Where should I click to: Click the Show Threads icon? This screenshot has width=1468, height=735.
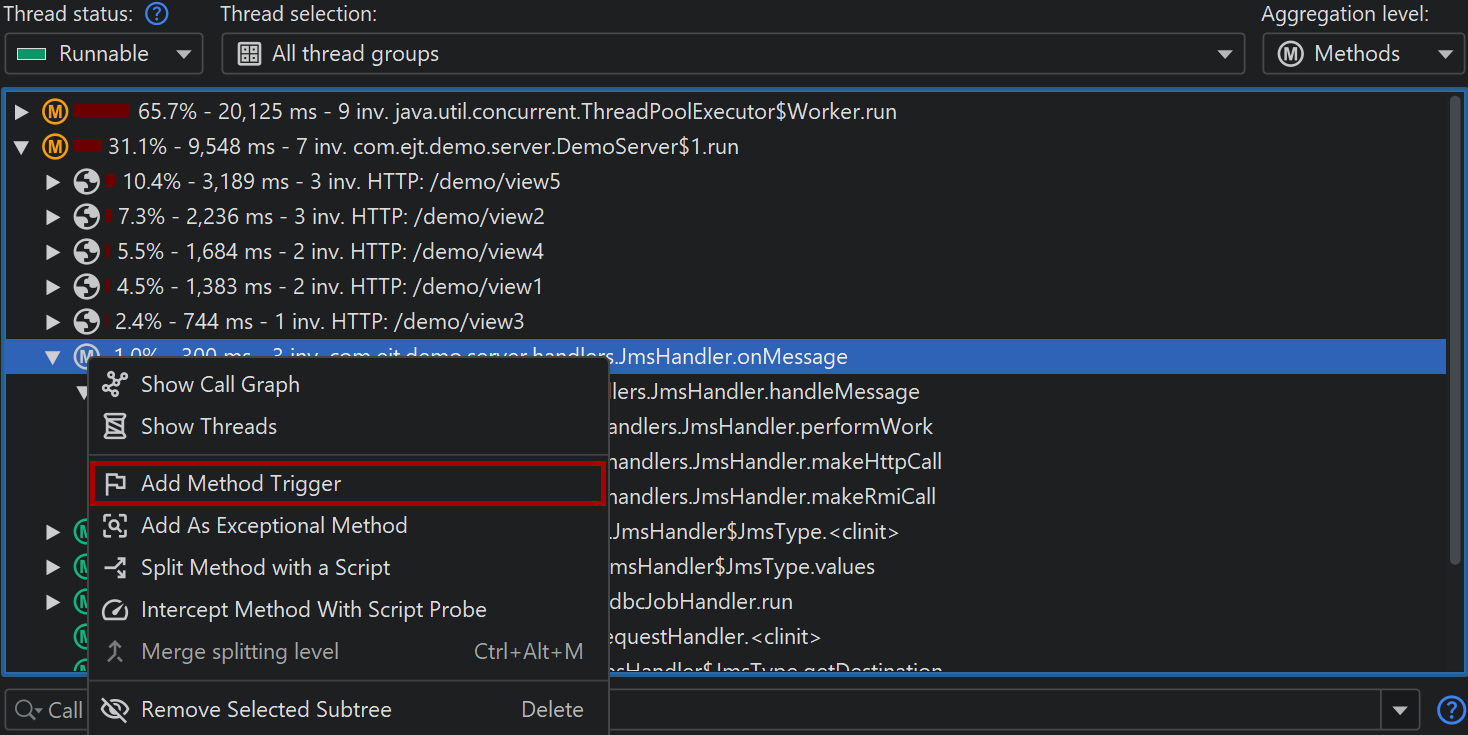pyautogui.click(x=116, y=427)
